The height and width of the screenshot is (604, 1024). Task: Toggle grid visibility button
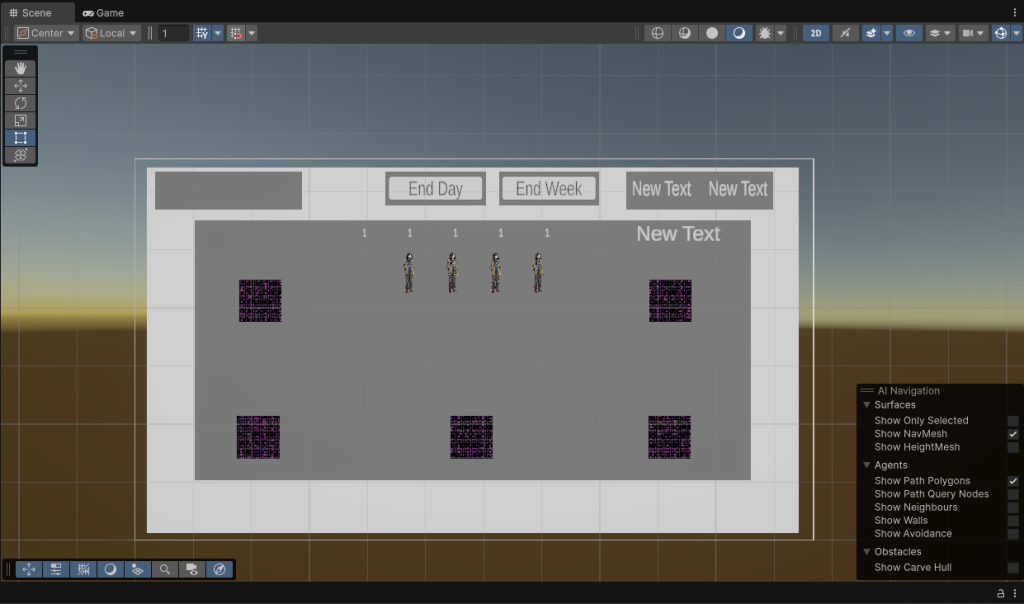point(202,33)
